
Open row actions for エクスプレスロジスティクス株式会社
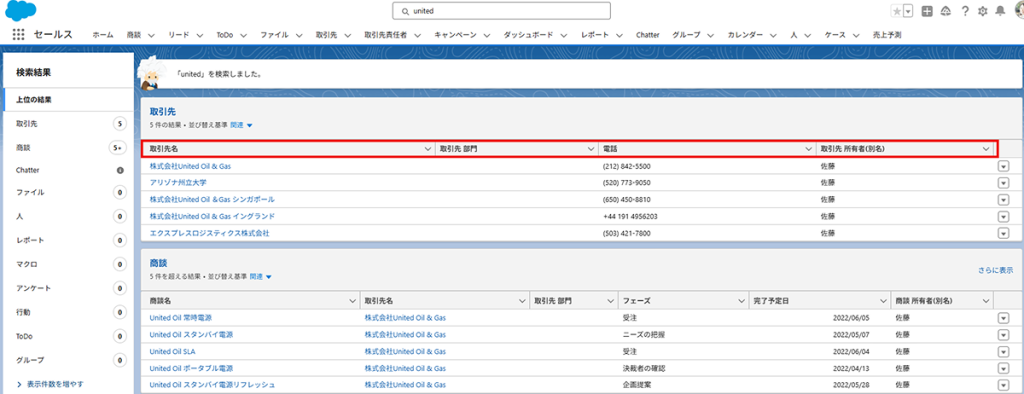pyautogui.click(x=1003, y=233)
